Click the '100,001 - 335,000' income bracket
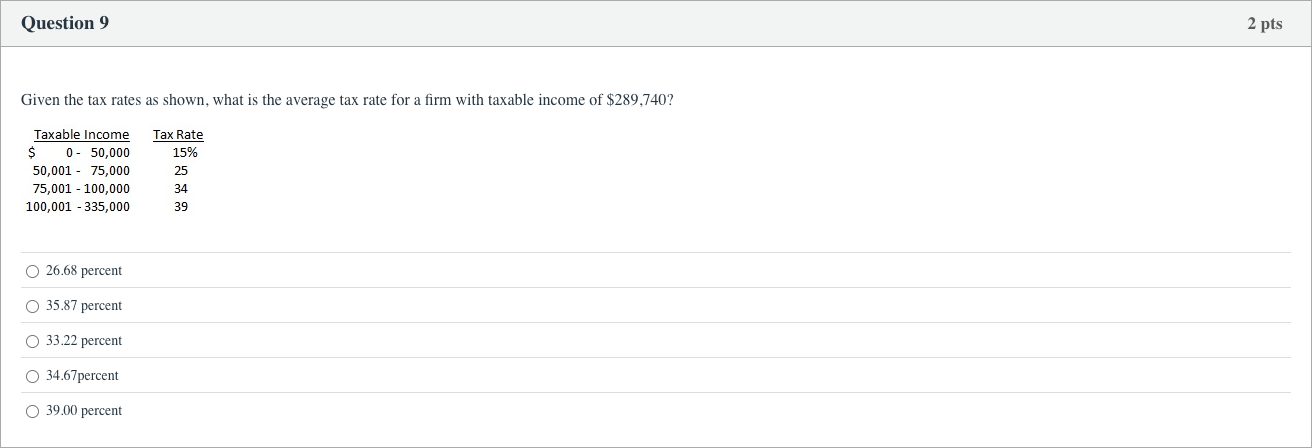The width and height of the screenshot is (1312, 448). pos(78,207)
